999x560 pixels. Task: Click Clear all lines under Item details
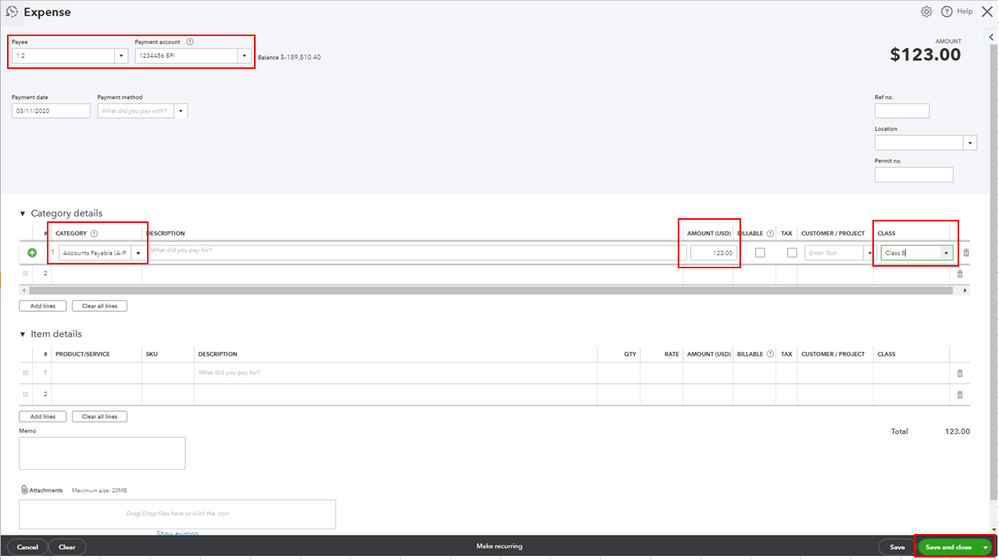click(x=99, y=417)
